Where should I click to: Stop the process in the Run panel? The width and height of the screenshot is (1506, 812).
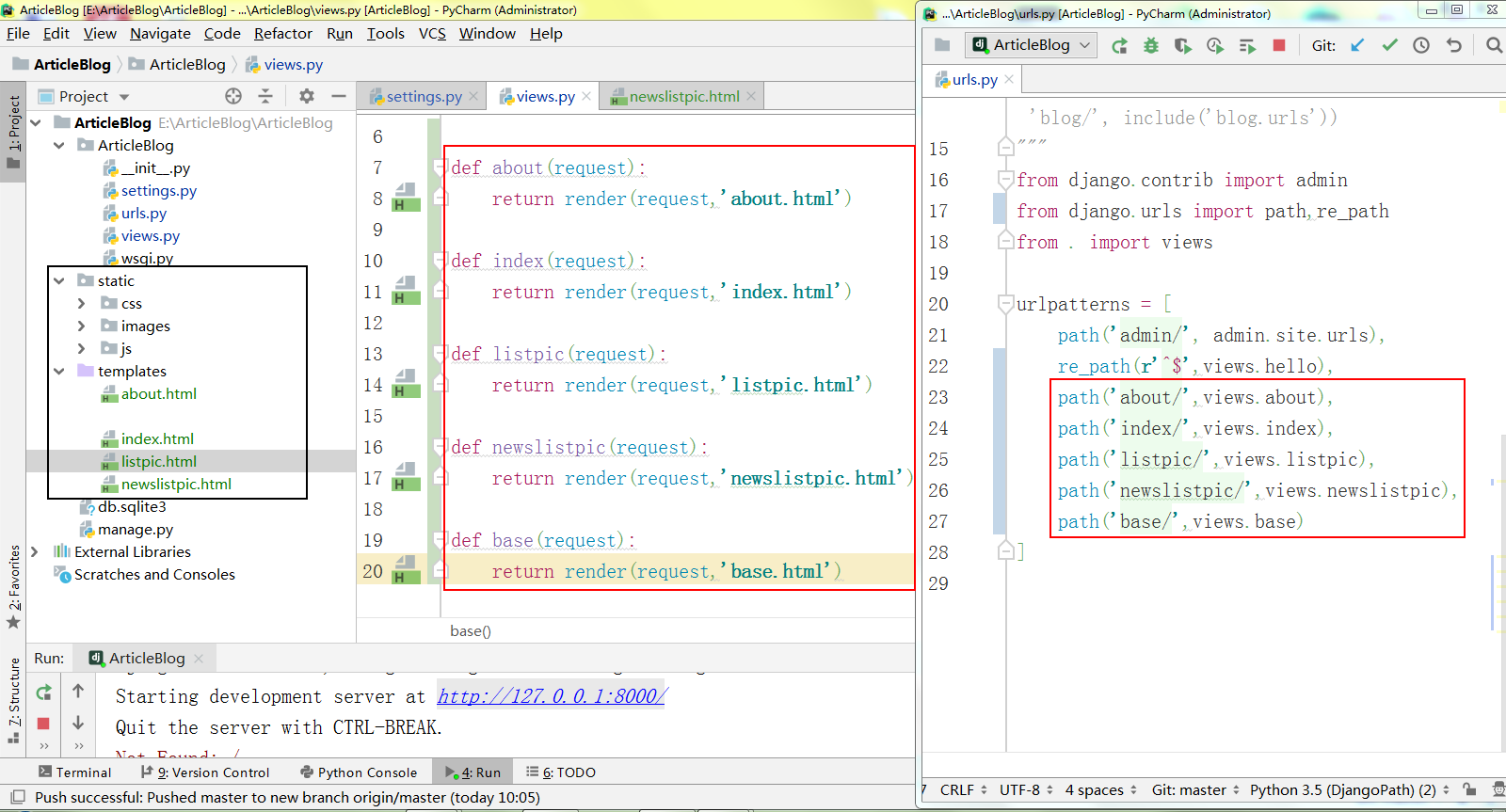[43, 724]
